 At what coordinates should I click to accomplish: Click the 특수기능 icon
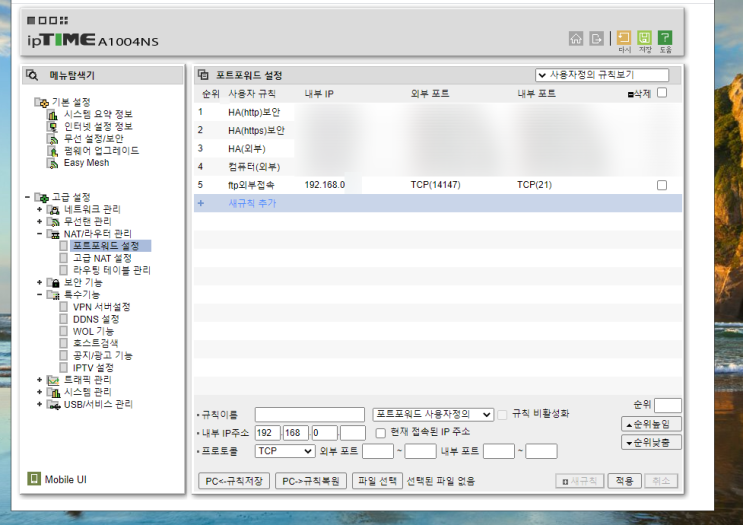tap(53, 295)
